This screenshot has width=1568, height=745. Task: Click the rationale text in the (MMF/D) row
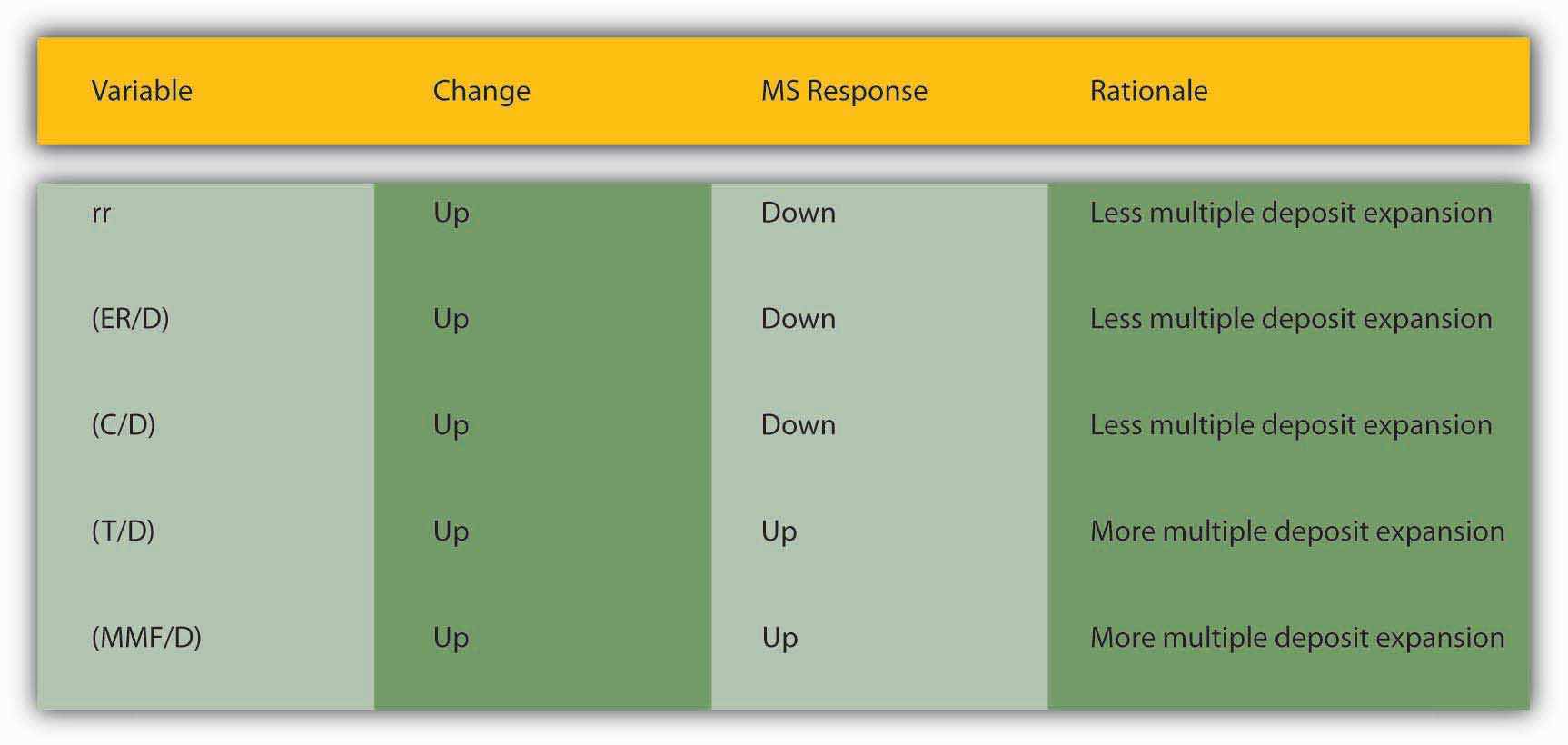coord(1296,638)
